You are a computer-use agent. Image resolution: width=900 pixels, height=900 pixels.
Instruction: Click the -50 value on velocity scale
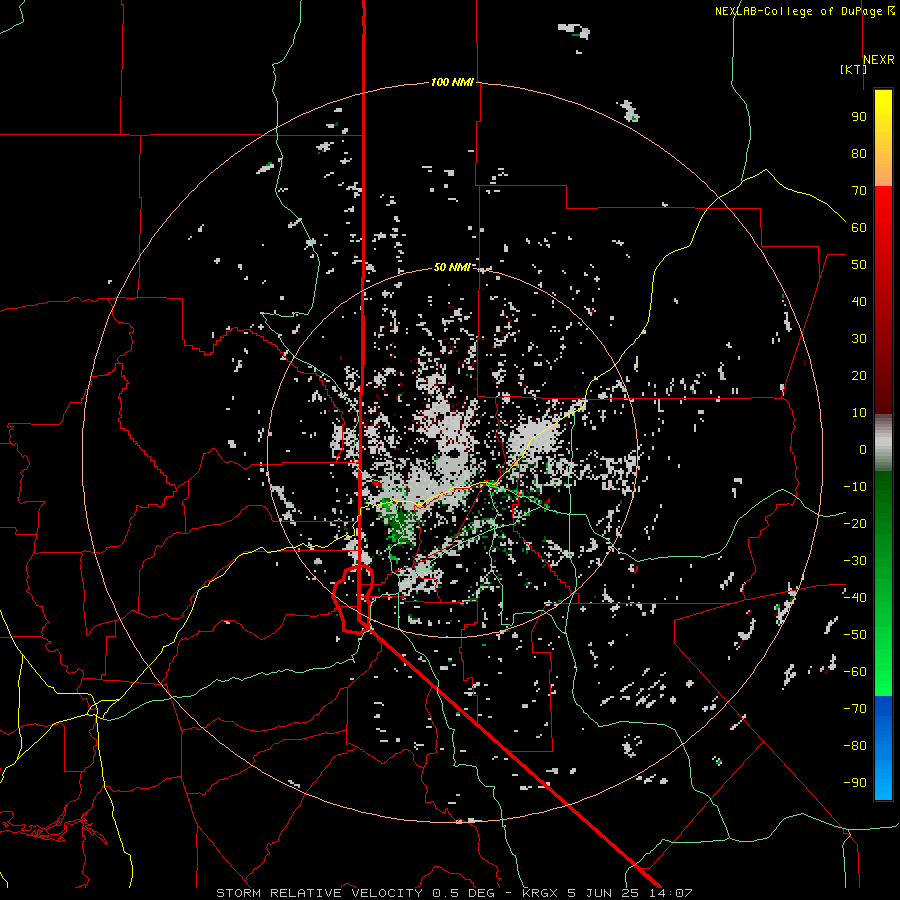(x=855, y=635)
